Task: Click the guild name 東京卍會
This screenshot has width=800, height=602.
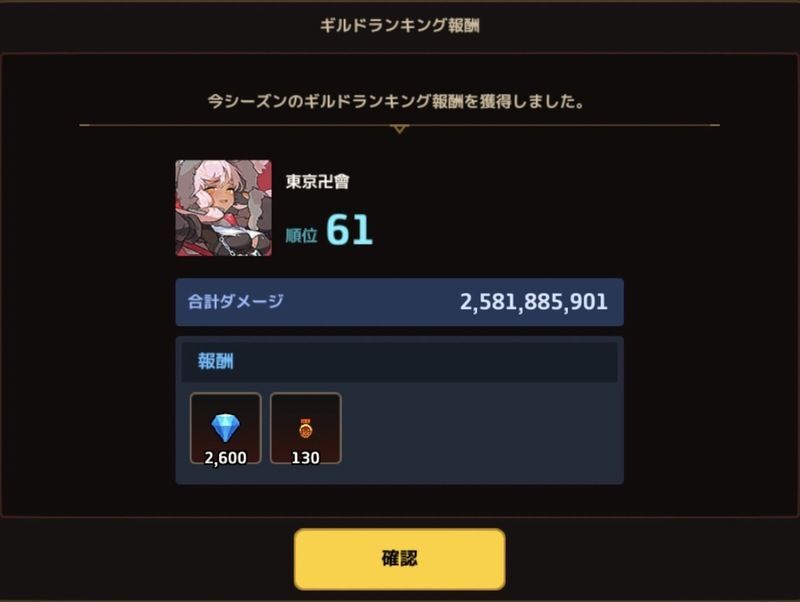Action: (x=317, y=182)
